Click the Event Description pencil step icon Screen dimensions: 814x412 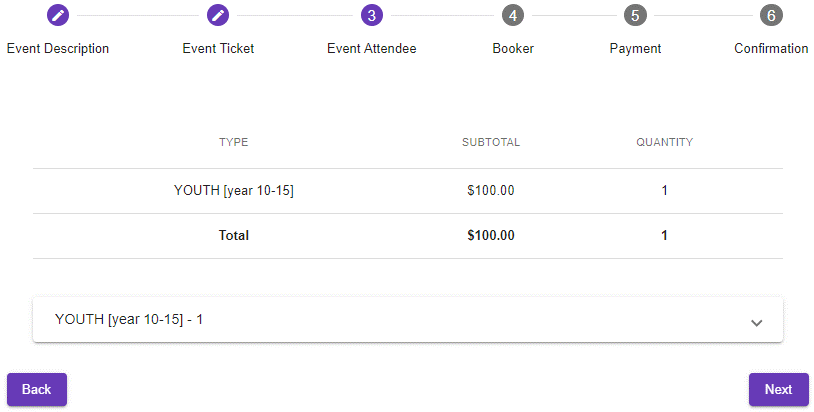[x=58, y=15]
